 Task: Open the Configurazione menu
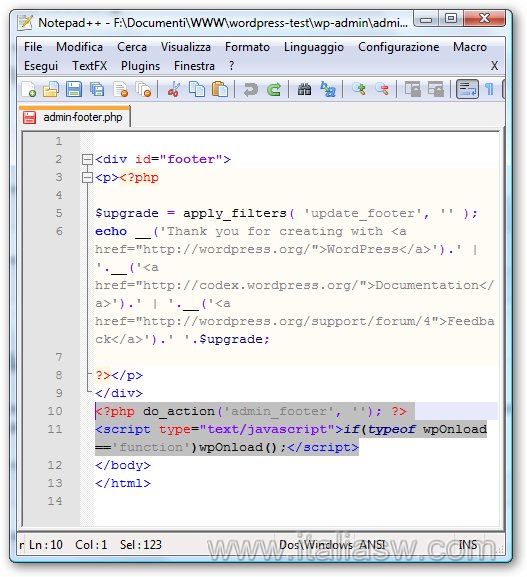[399, 47]
